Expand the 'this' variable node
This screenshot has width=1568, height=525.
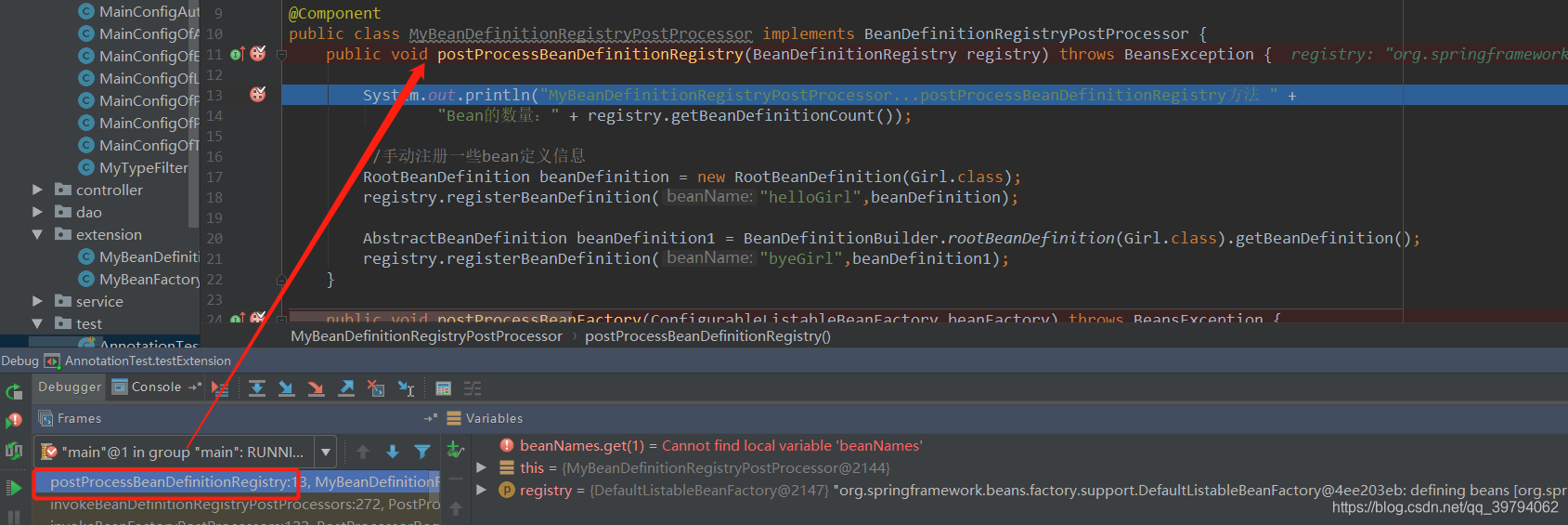481,467
